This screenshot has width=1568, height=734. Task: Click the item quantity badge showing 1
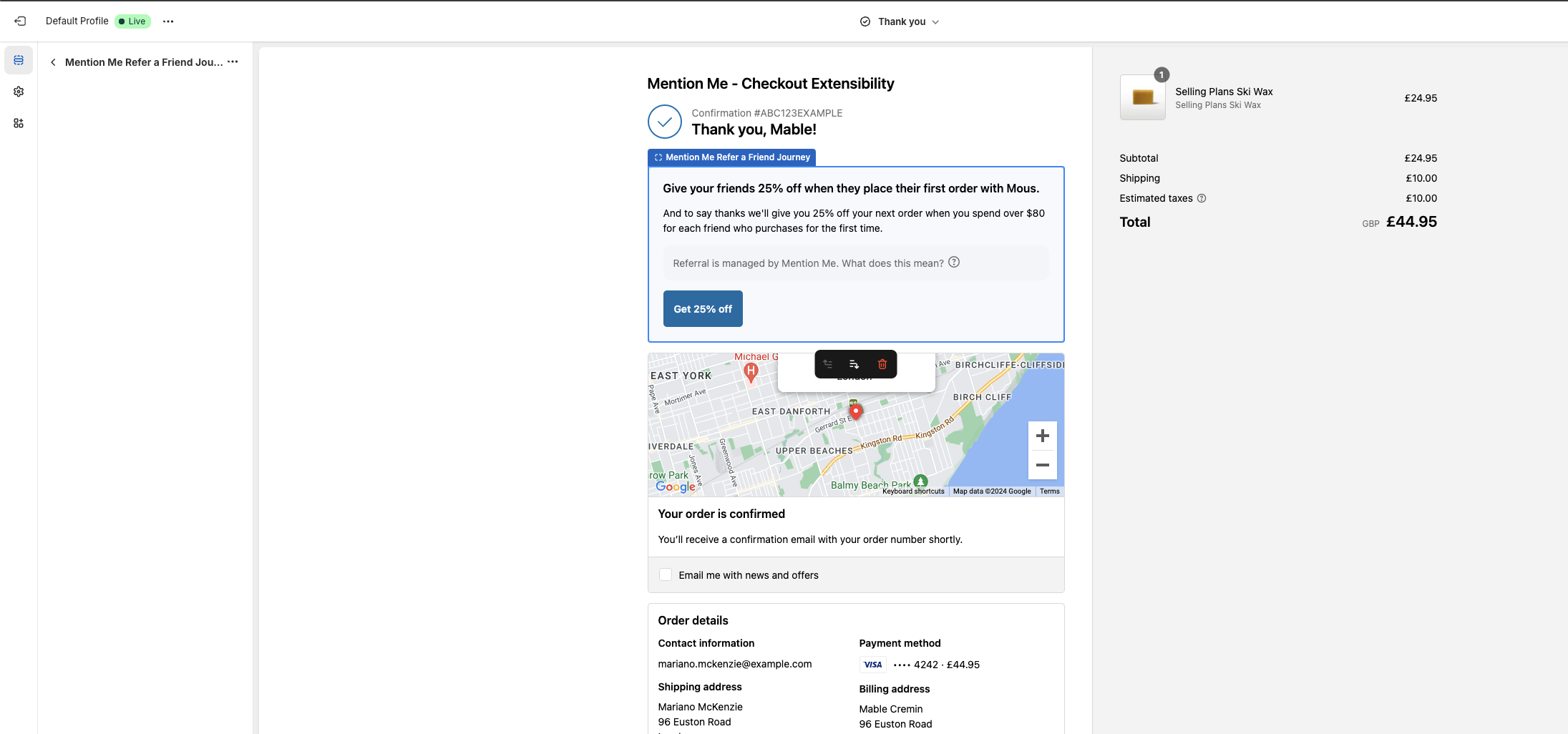coord(1162,74)
